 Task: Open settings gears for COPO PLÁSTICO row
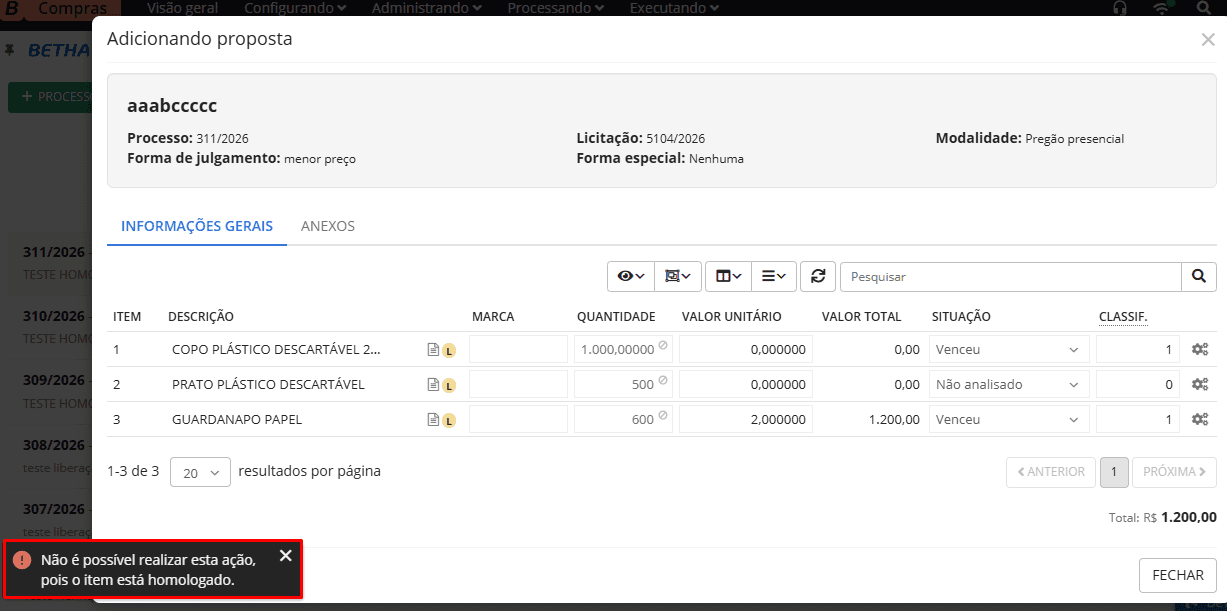(x=1200, y=350)
